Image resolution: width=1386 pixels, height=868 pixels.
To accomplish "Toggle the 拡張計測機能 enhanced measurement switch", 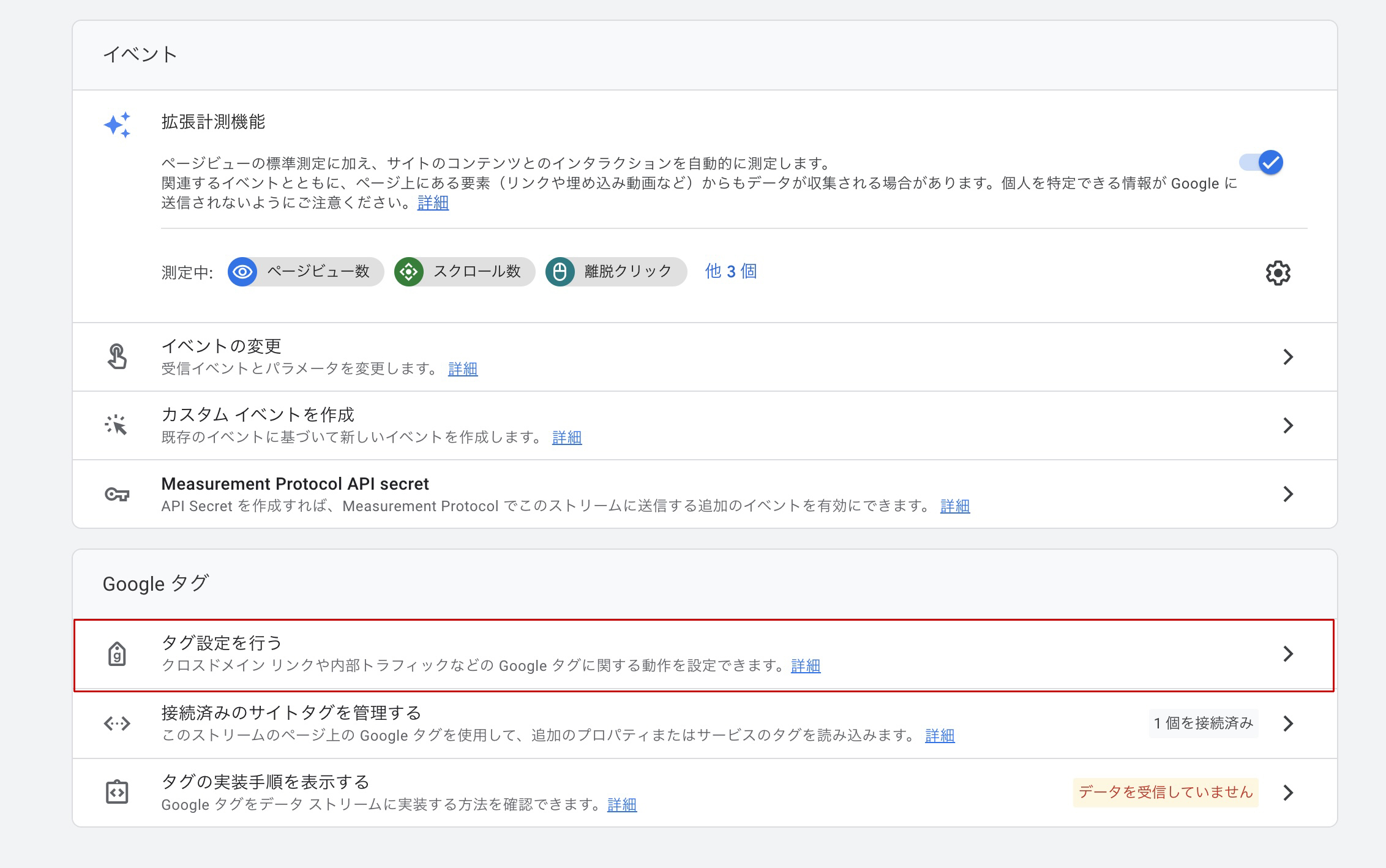I will pos(1261,162).
